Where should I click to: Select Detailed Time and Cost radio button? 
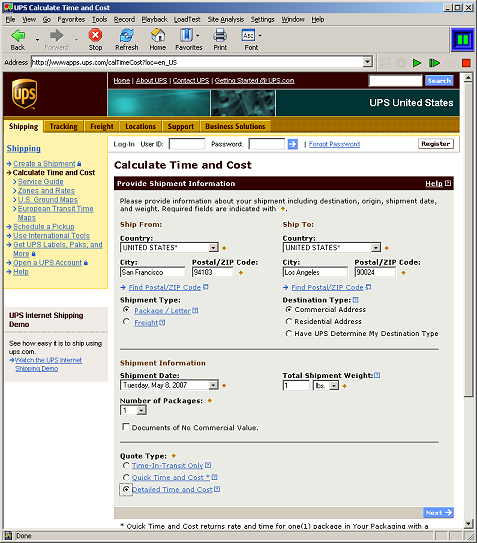(x=126, y=489)
